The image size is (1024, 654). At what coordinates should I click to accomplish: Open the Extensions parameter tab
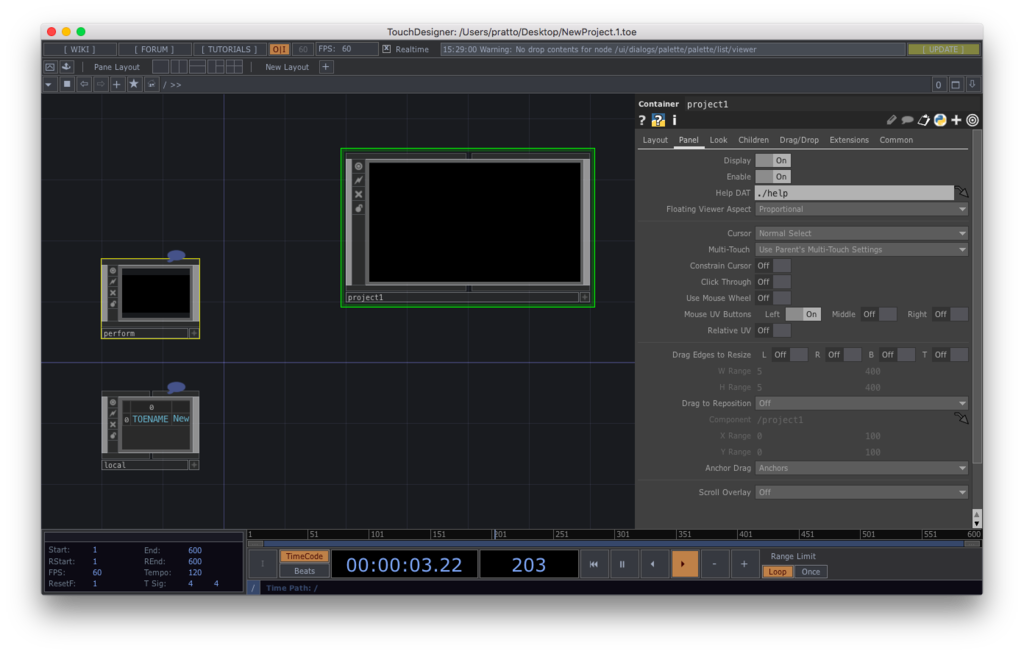[x=849, y=140]
